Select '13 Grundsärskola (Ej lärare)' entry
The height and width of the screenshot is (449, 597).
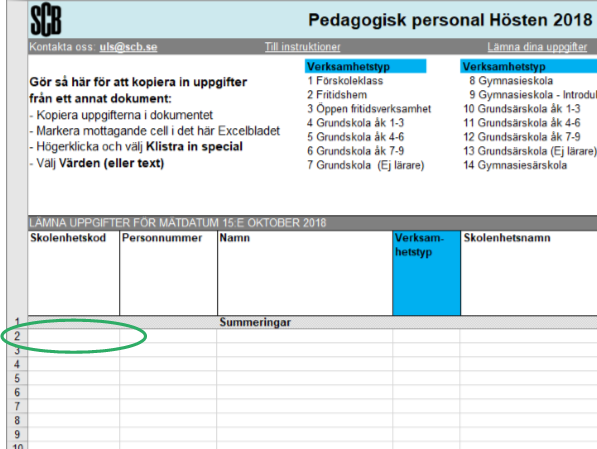(530, 151)
